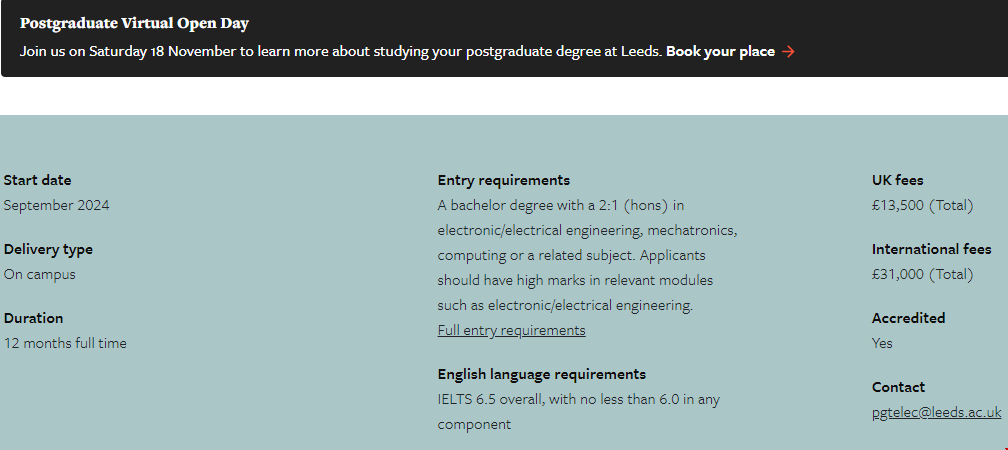Click the Duration label
The image size is (1008, 450).
(33, 318)
